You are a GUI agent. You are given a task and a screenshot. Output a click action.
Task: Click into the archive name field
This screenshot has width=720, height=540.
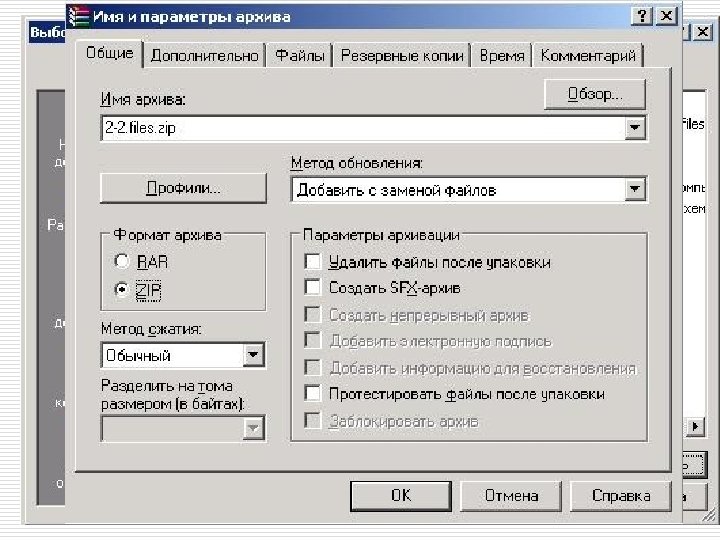[x=360, y=129]
